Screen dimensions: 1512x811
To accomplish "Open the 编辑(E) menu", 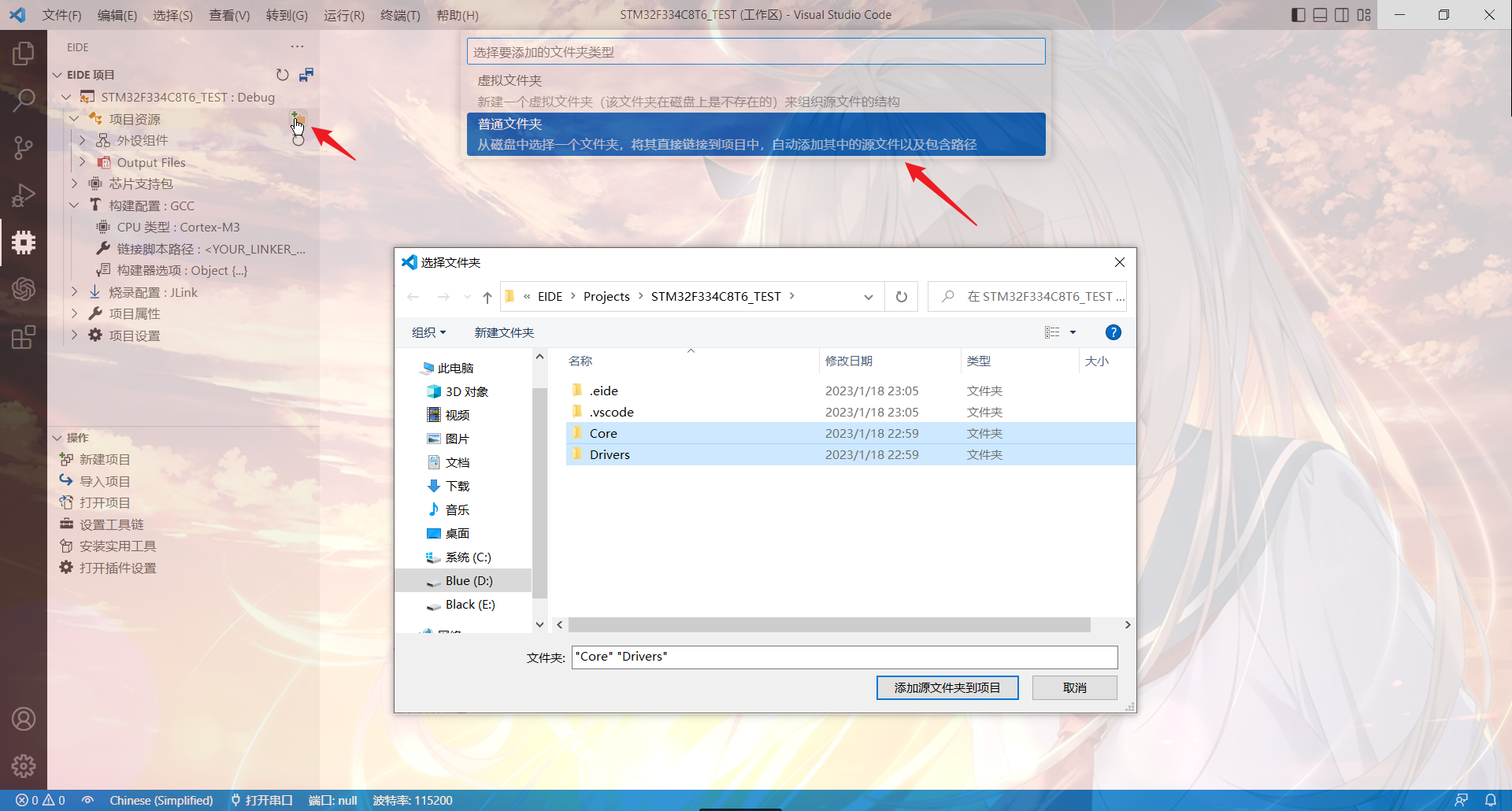I will 117,15.
